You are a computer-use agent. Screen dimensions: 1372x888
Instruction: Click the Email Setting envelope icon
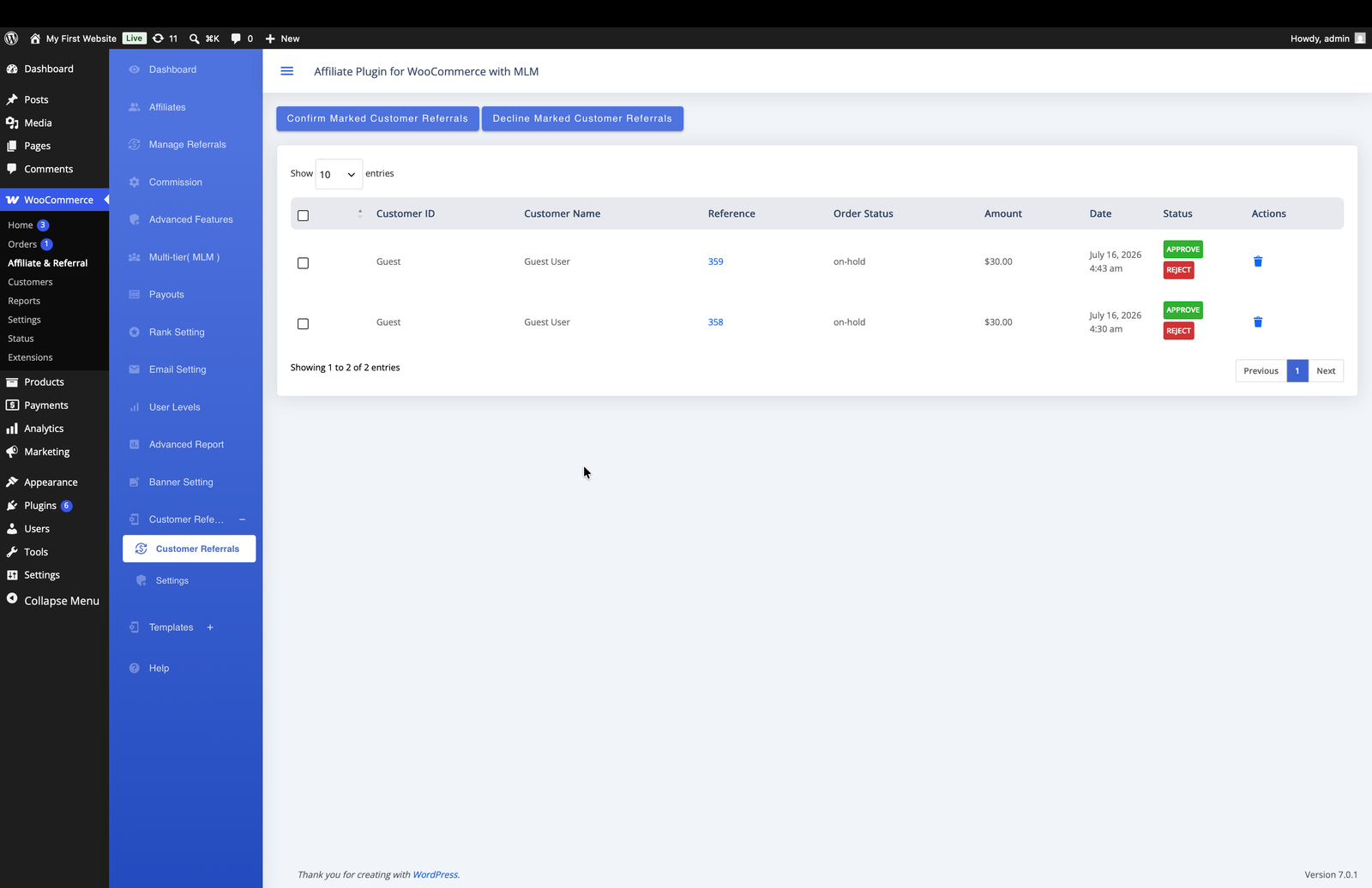pyautogui.click(x=135, y=369)
